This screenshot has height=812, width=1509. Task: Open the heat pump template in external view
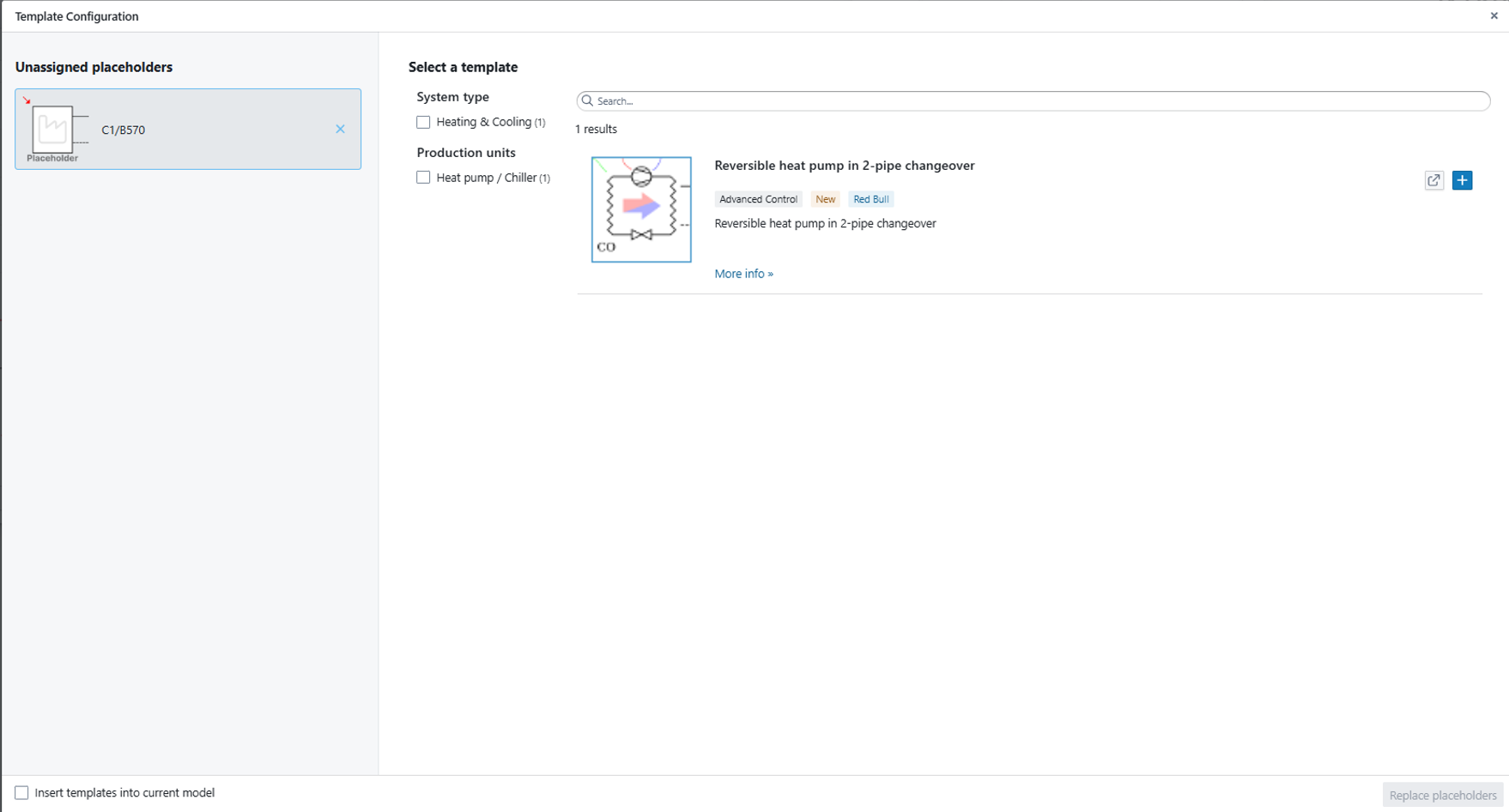coord(1433,180)
